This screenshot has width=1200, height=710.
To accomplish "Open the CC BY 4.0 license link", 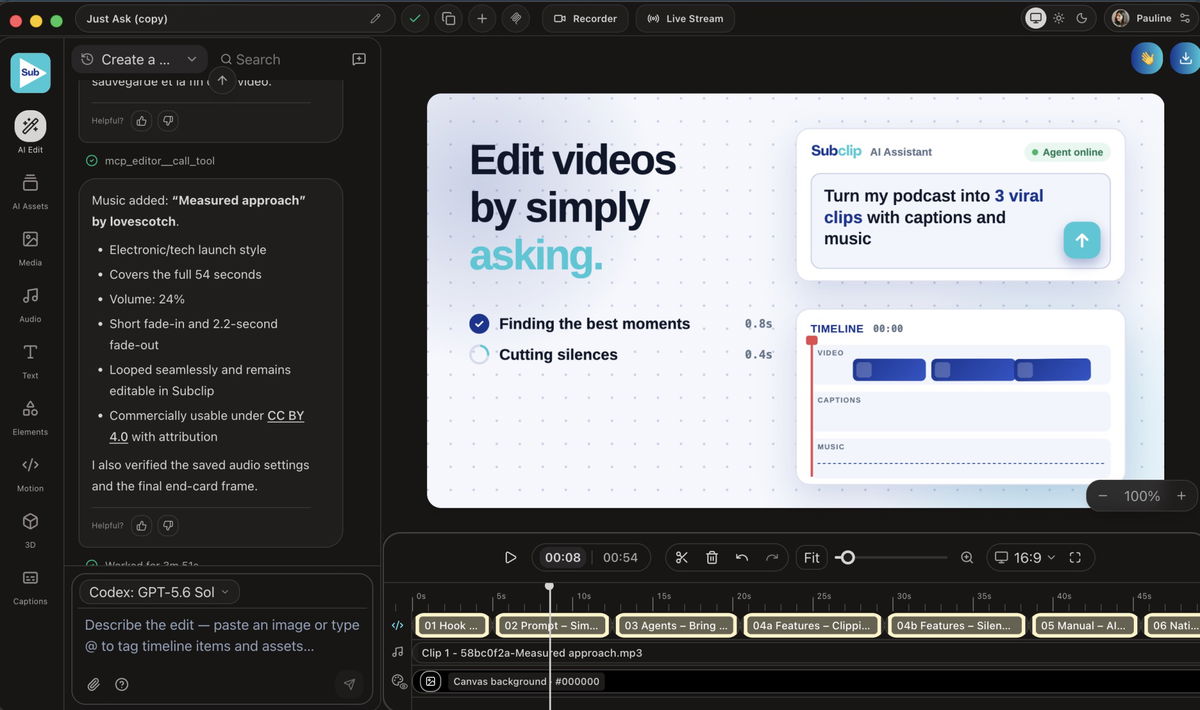I will (x=207, y=426).
